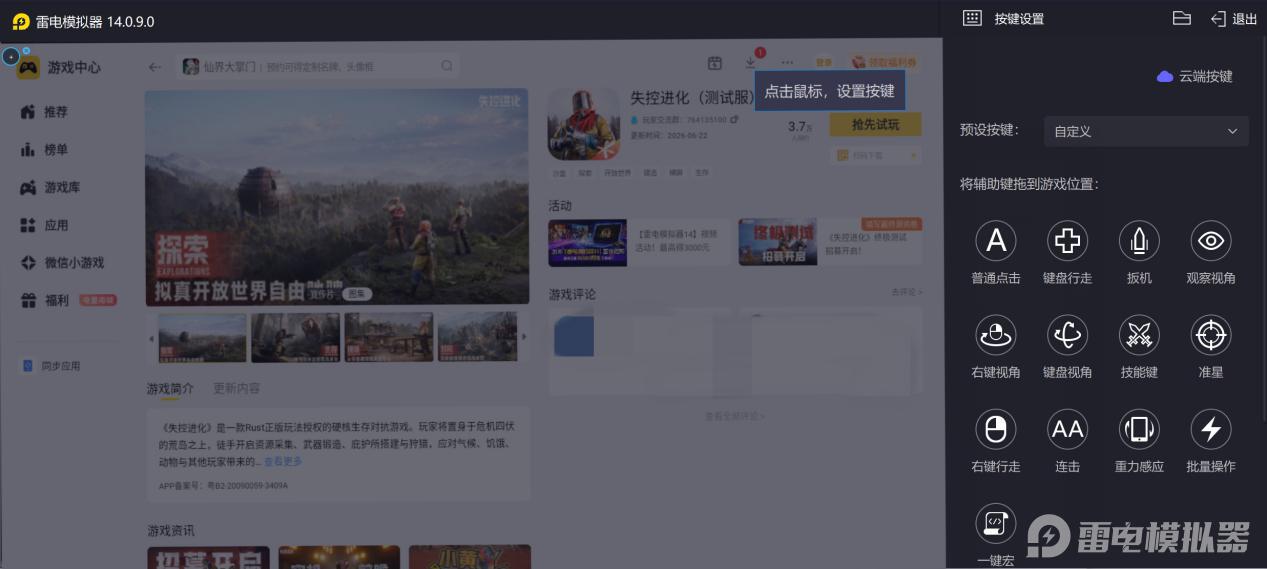This screenshot has width=1267, height=569.
Task: Select the second screenshot thumbnail in carousel
Action: (x=295, y=337)
